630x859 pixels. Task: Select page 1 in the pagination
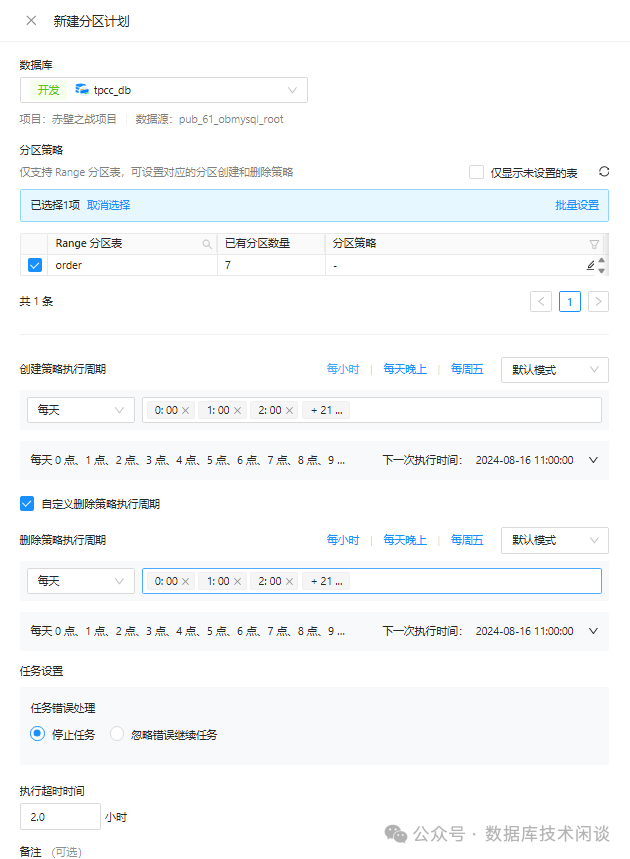pos(570,301)
